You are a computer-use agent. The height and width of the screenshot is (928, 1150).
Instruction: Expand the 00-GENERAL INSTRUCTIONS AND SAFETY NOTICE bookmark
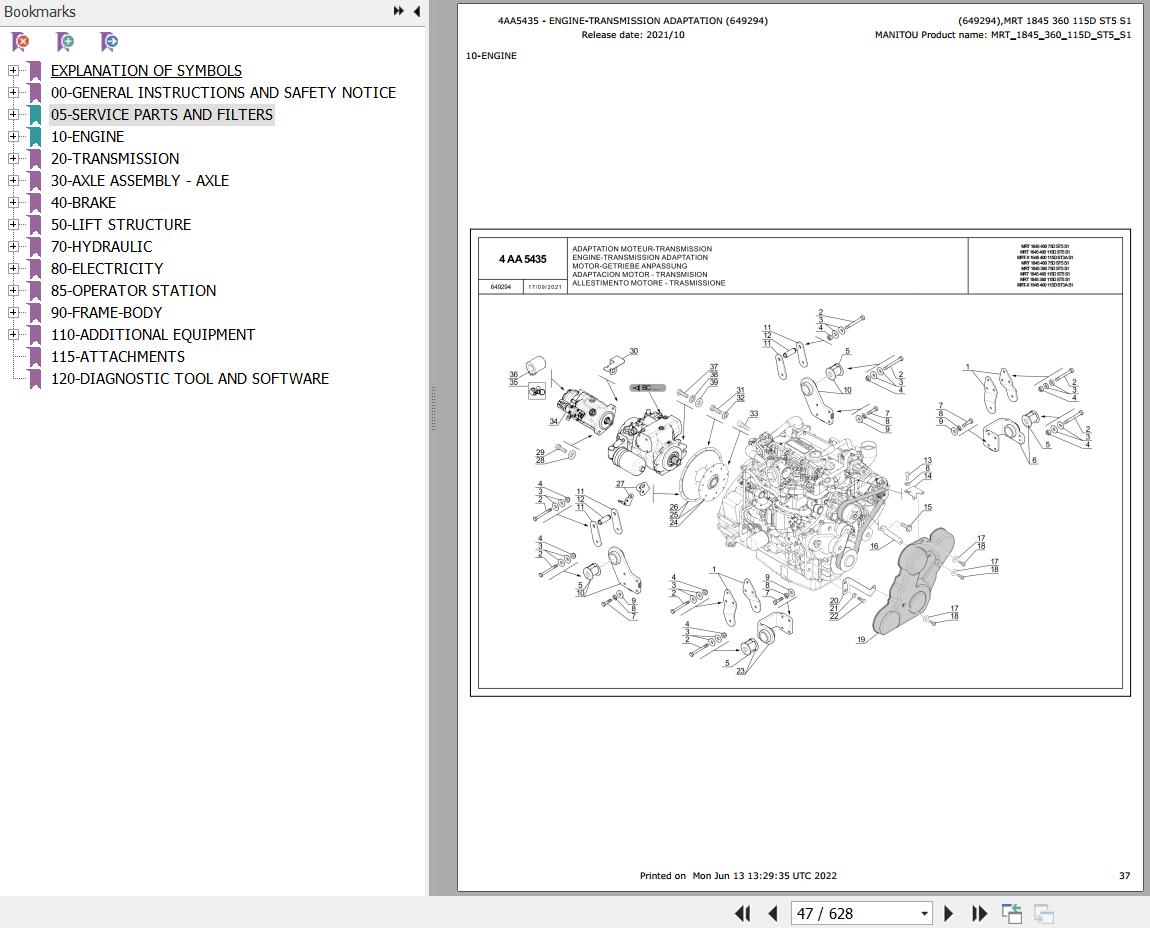[12, 92]
